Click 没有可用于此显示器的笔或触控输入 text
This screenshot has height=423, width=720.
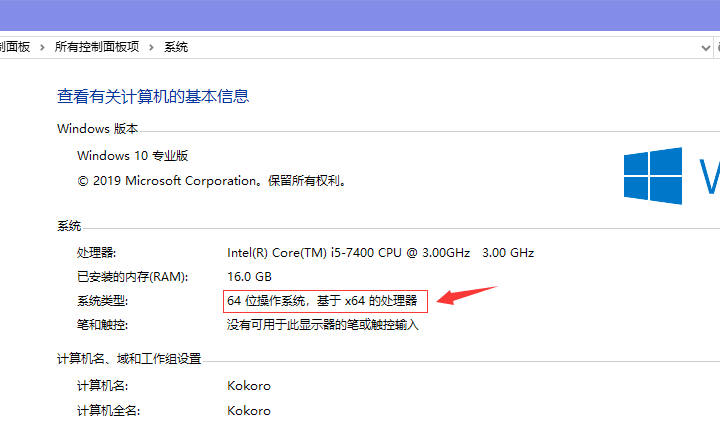pos(323,325)
